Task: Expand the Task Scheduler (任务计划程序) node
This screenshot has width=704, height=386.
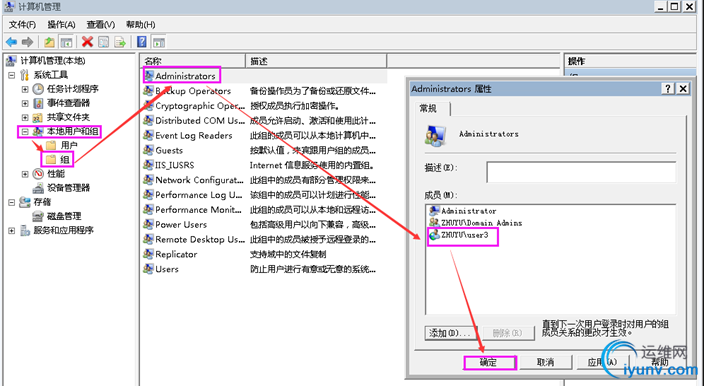Action: click(x=25, y=89)
